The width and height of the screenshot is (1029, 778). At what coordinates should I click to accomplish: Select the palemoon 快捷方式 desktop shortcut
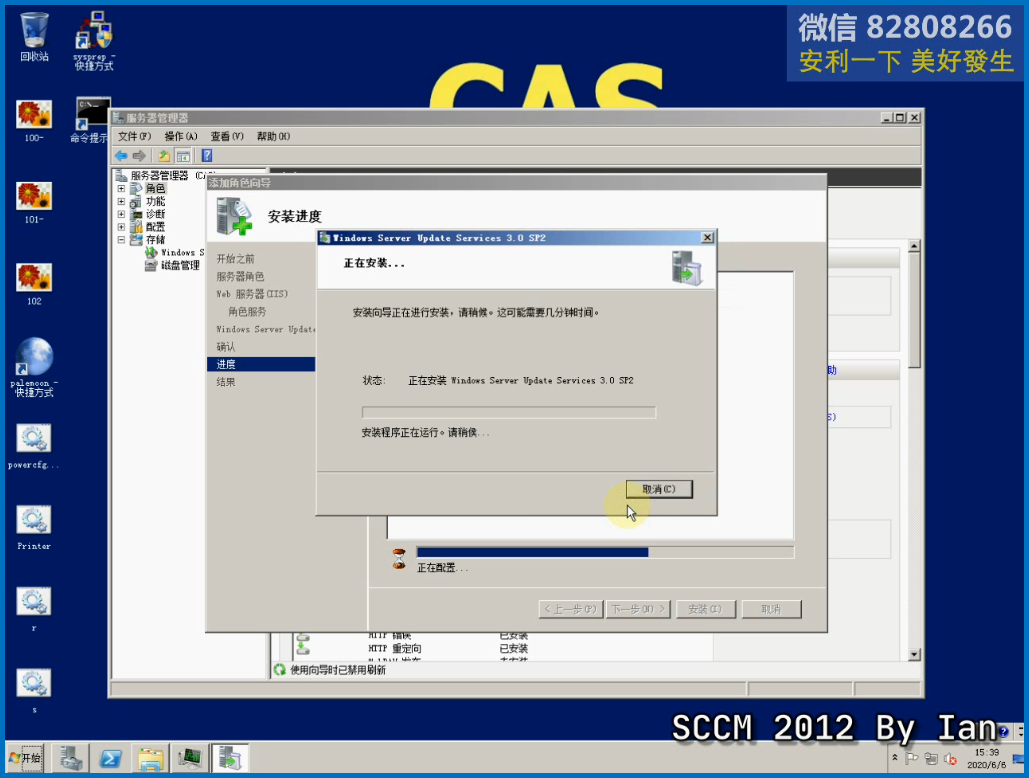34,367
